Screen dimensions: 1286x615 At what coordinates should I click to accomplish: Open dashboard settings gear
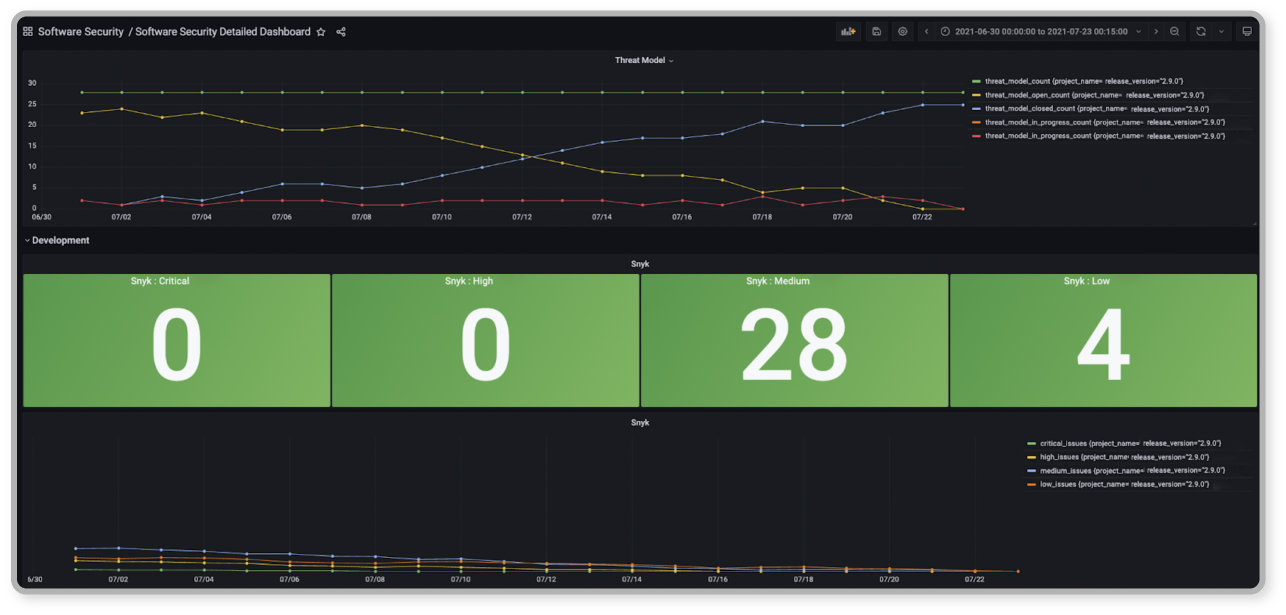(903, 32)
